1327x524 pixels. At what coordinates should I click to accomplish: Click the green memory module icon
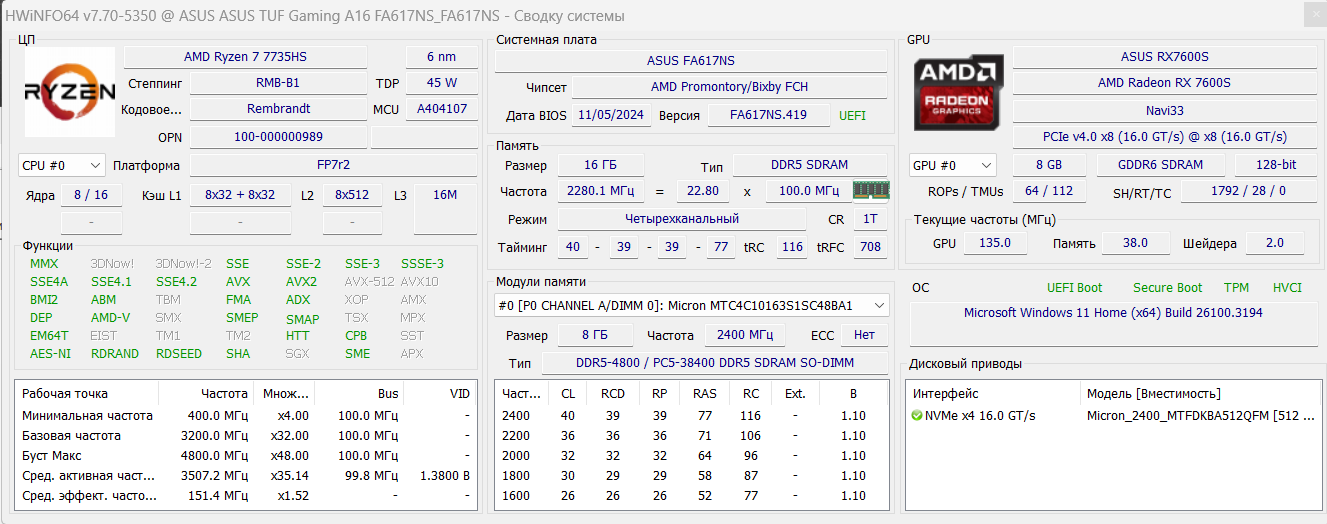[x=870, y=190]
